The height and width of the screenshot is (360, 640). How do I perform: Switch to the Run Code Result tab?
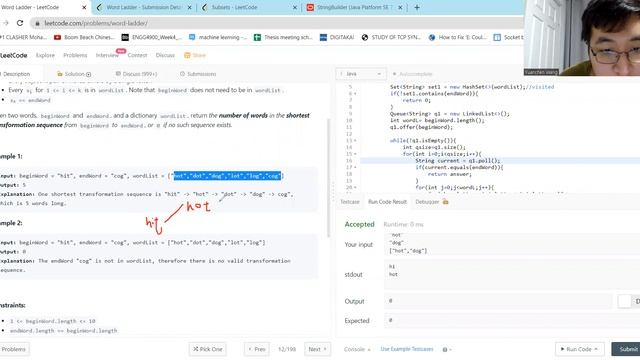[387, 202]
